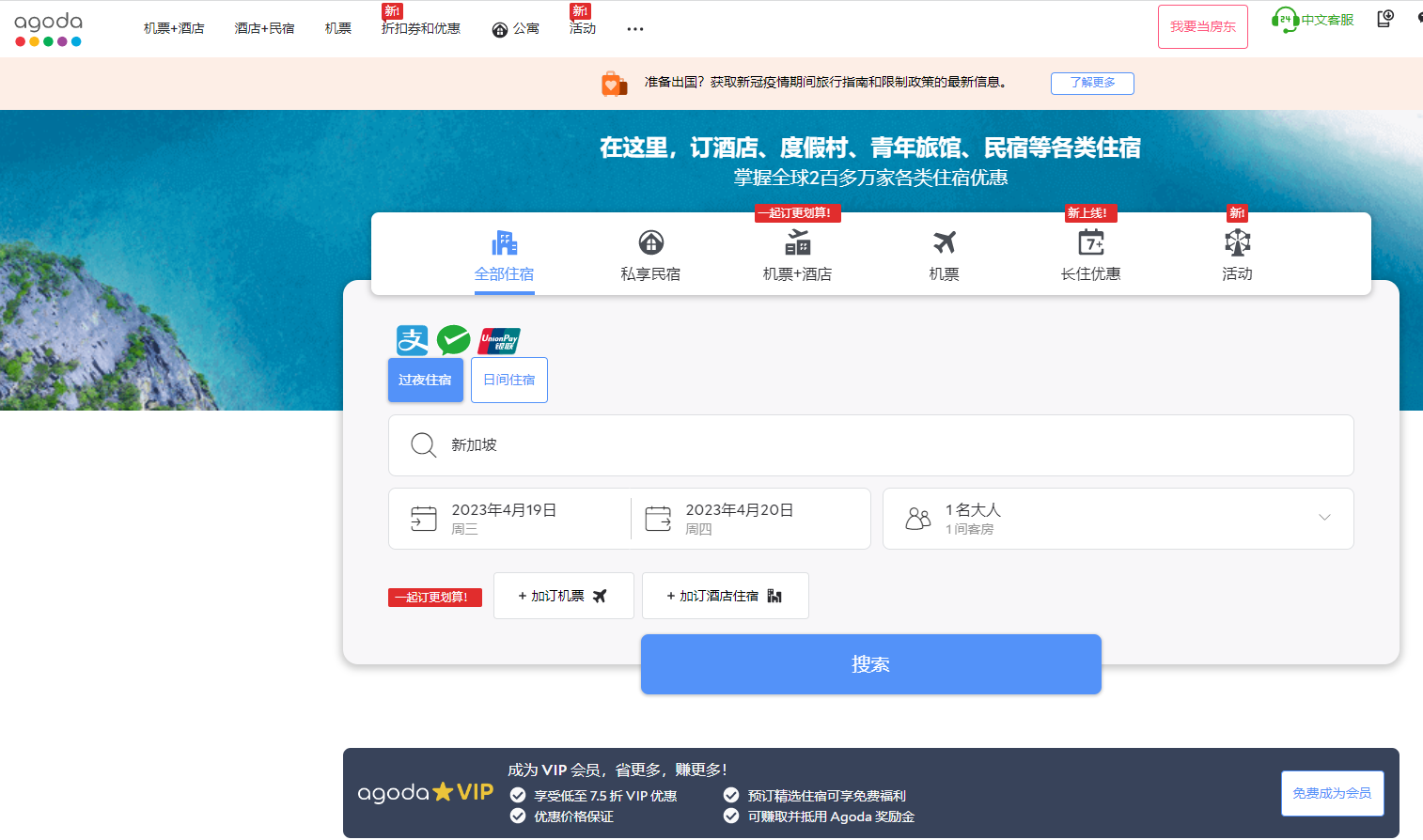Click the Agoda logo
The image size is (1423, 840).
click(49, 28)
